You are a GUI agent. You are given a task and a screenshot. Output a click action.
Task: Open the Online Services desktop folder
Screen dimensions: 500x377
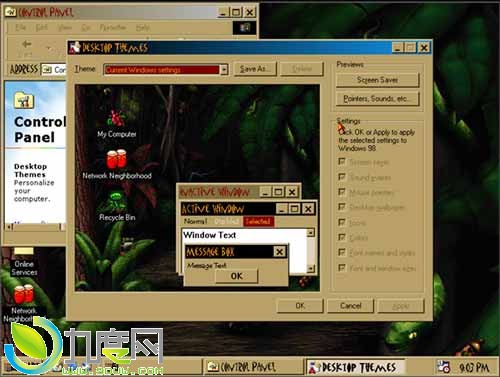tap(24, 251)
